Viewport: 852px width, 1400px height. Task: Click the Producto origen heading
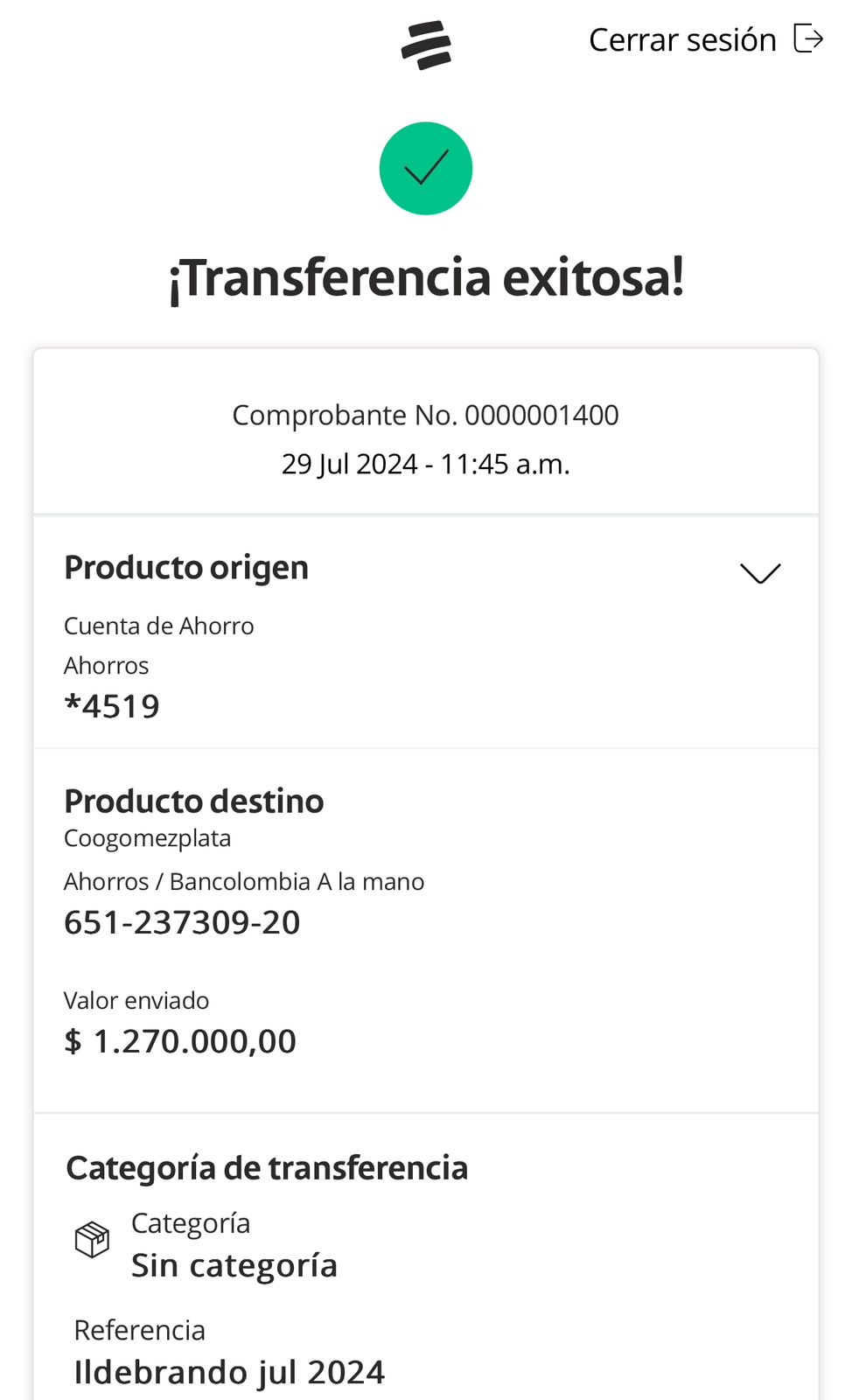[x=186, y=568]
